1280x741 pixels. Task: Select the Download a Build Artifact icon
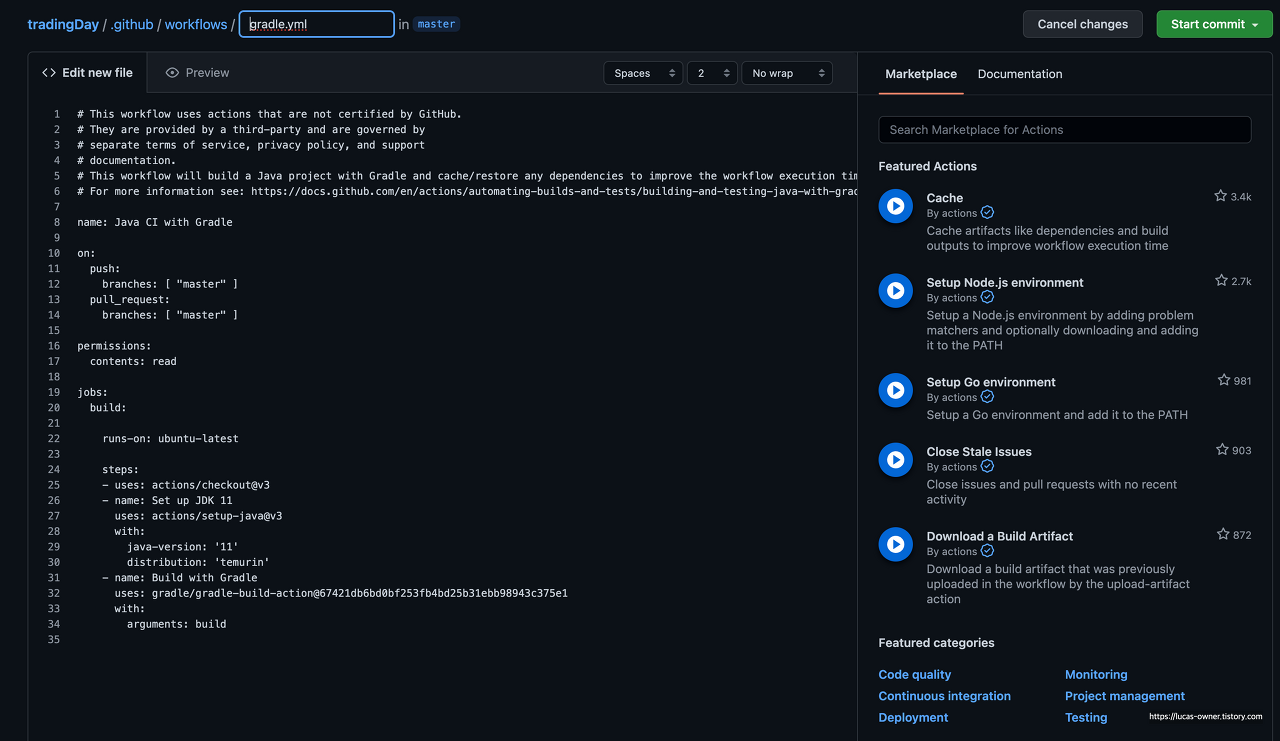[x=895, y=544]
